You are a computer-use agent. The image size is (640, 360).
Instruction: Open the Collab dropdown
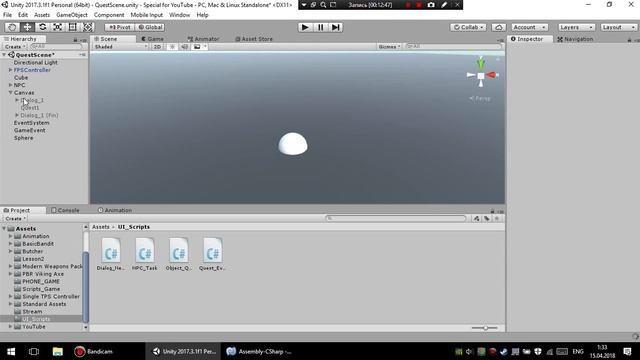click(468, 27)
